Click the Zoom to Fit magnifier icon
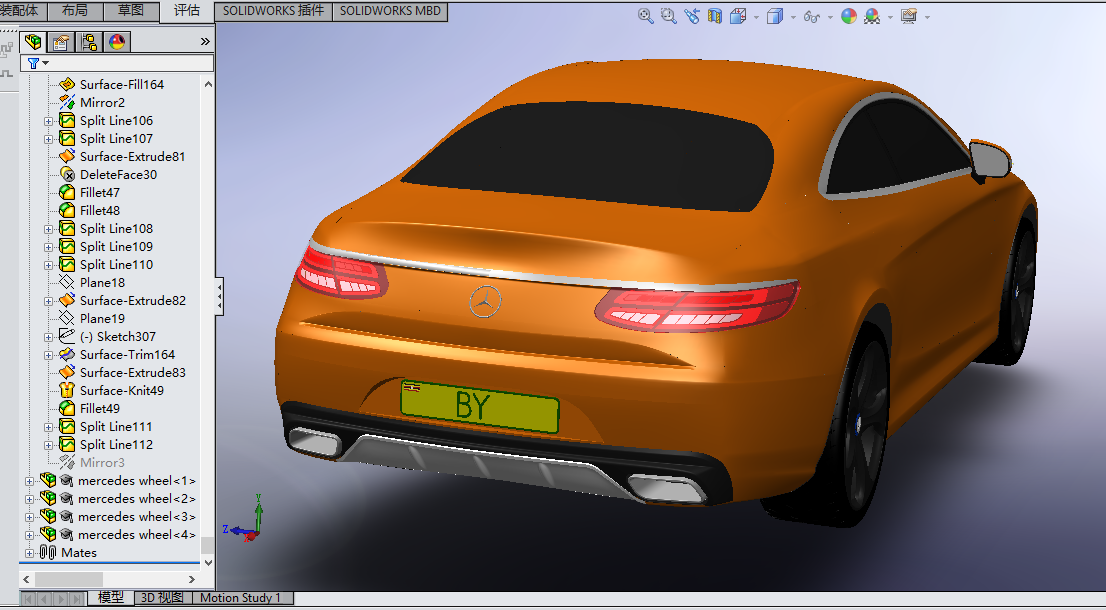The image size is (1106, 610). click(x=645, y=16)
